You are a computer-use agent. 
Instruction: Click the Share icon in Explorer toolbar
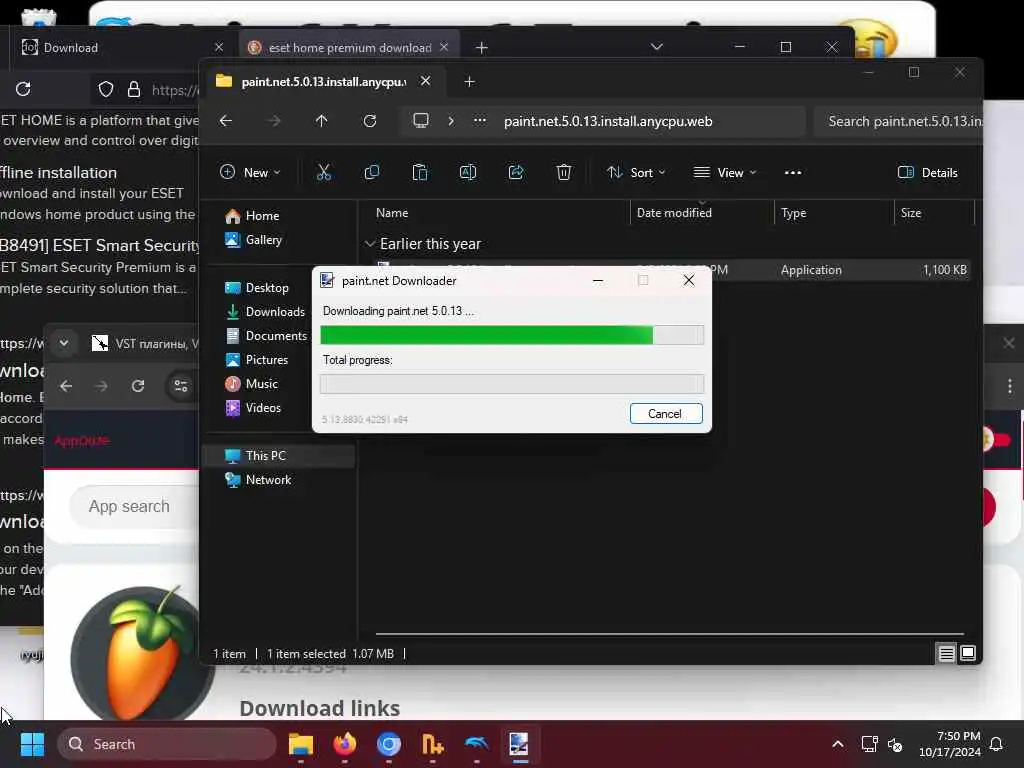click(x=516, y=172)
